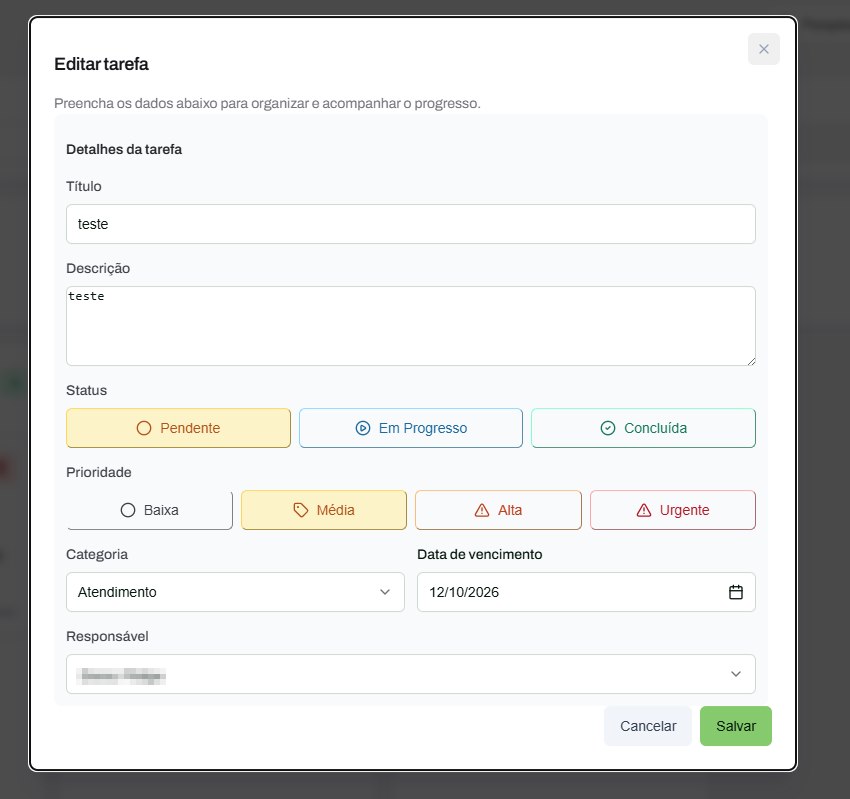850x799 pixels.
Task: Click the "Prioridade" label
Action: tap(99, 472)
